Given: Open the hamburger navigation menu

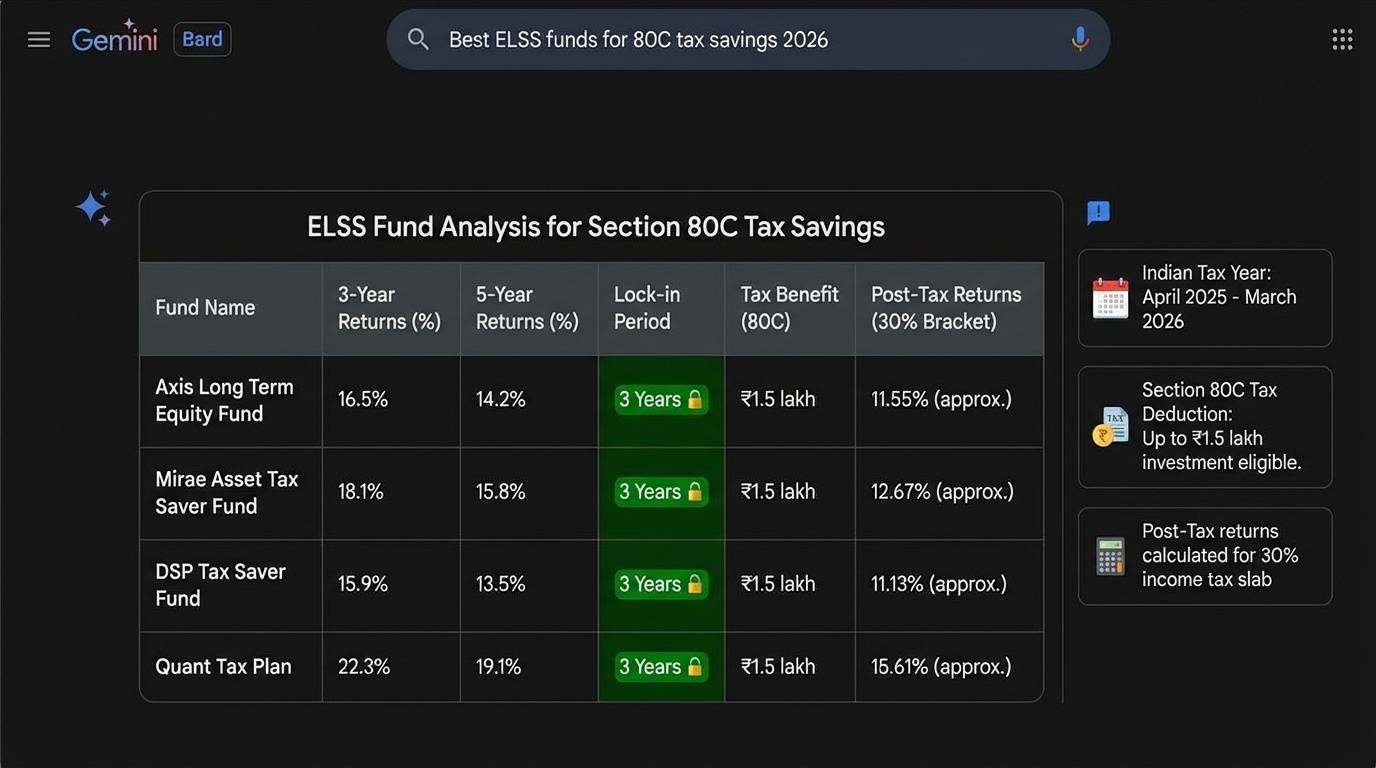Looking at the screenshot, I should [38, 39].
